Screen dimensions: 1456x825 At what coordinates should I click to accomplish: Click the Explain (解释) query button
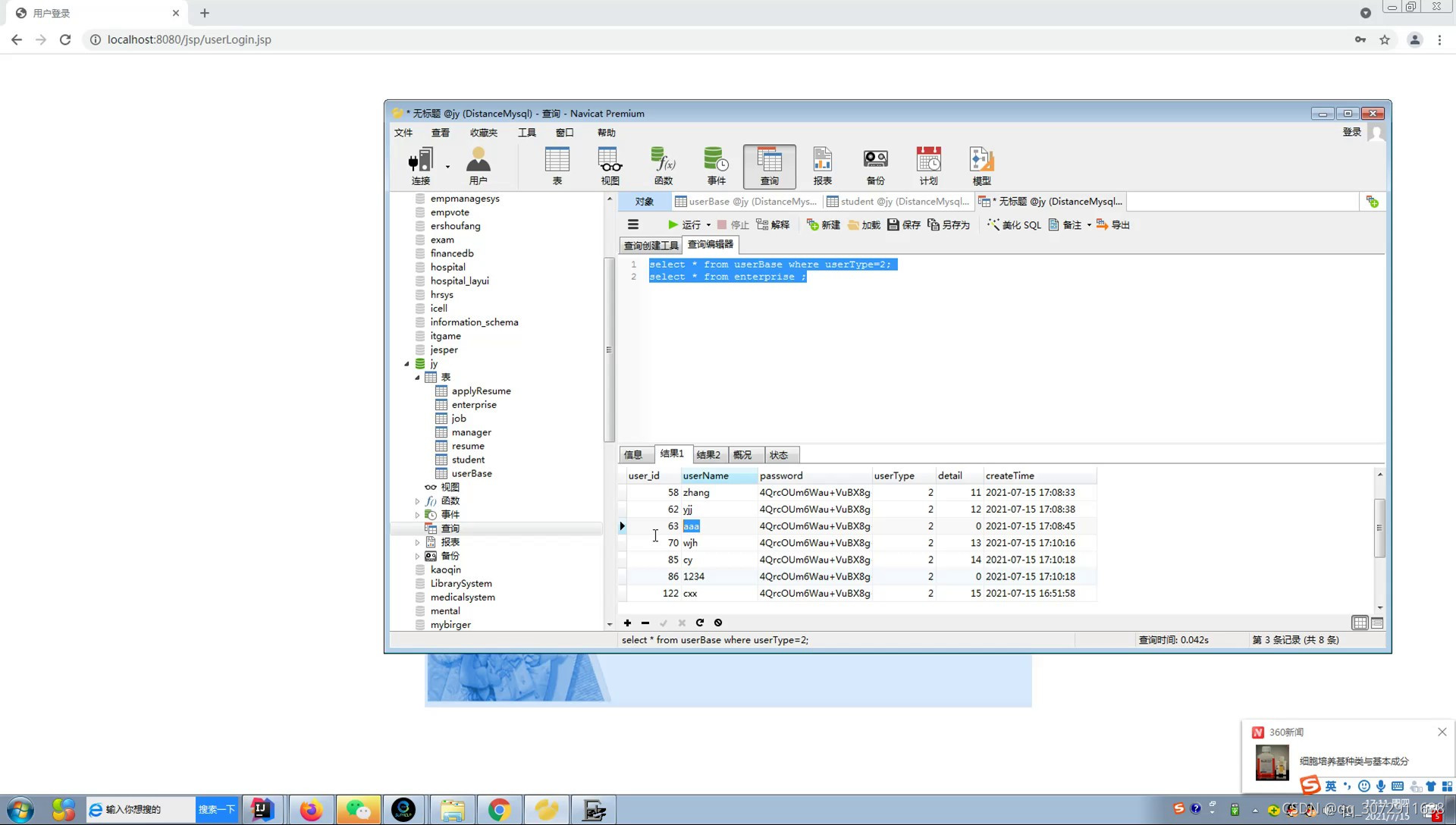point(773,224)
